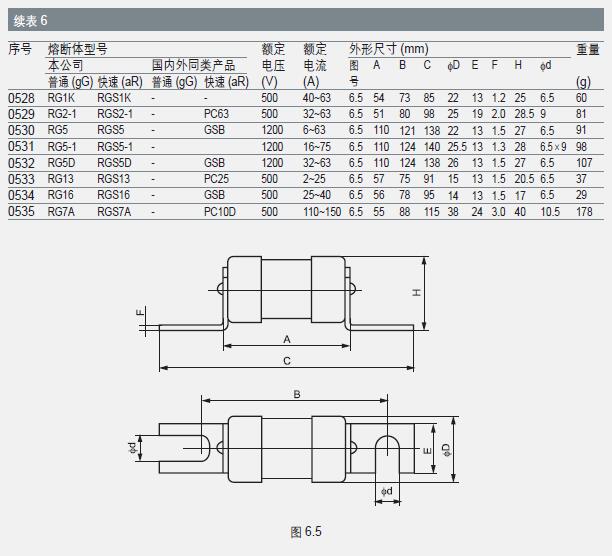Click the table title 续表 6
Image resolution: width=612 pixels, height=556 pixels.
(31, 20)
